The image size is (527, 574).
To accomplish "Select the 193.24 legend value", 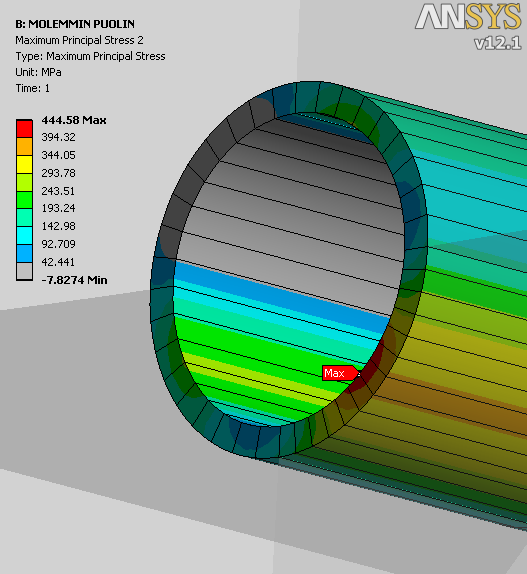I will (x=59, y=208).
